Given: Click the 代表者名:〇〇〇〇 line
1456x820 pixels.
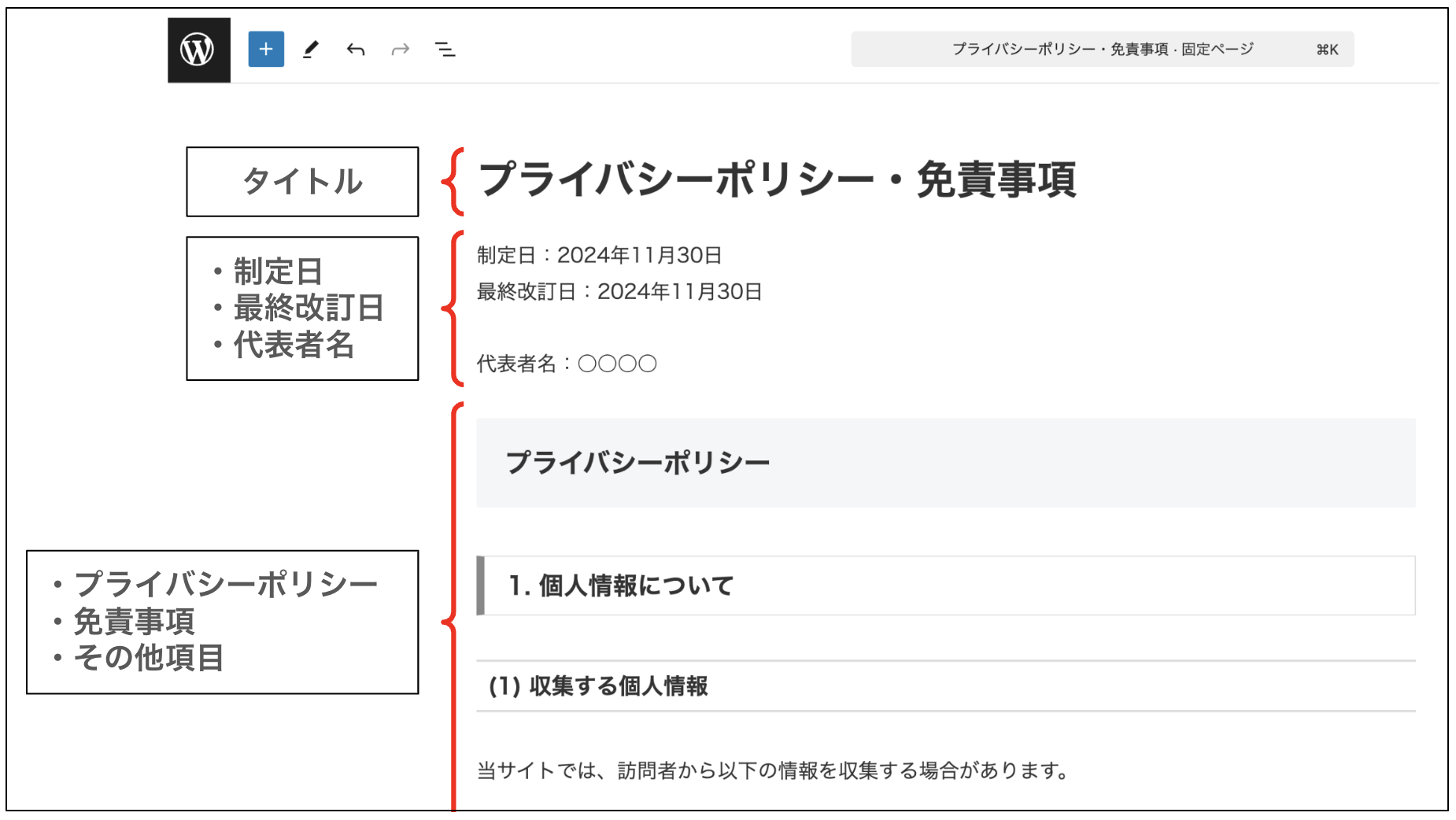Looking at the screenshot, I should [x=567, y=364].
